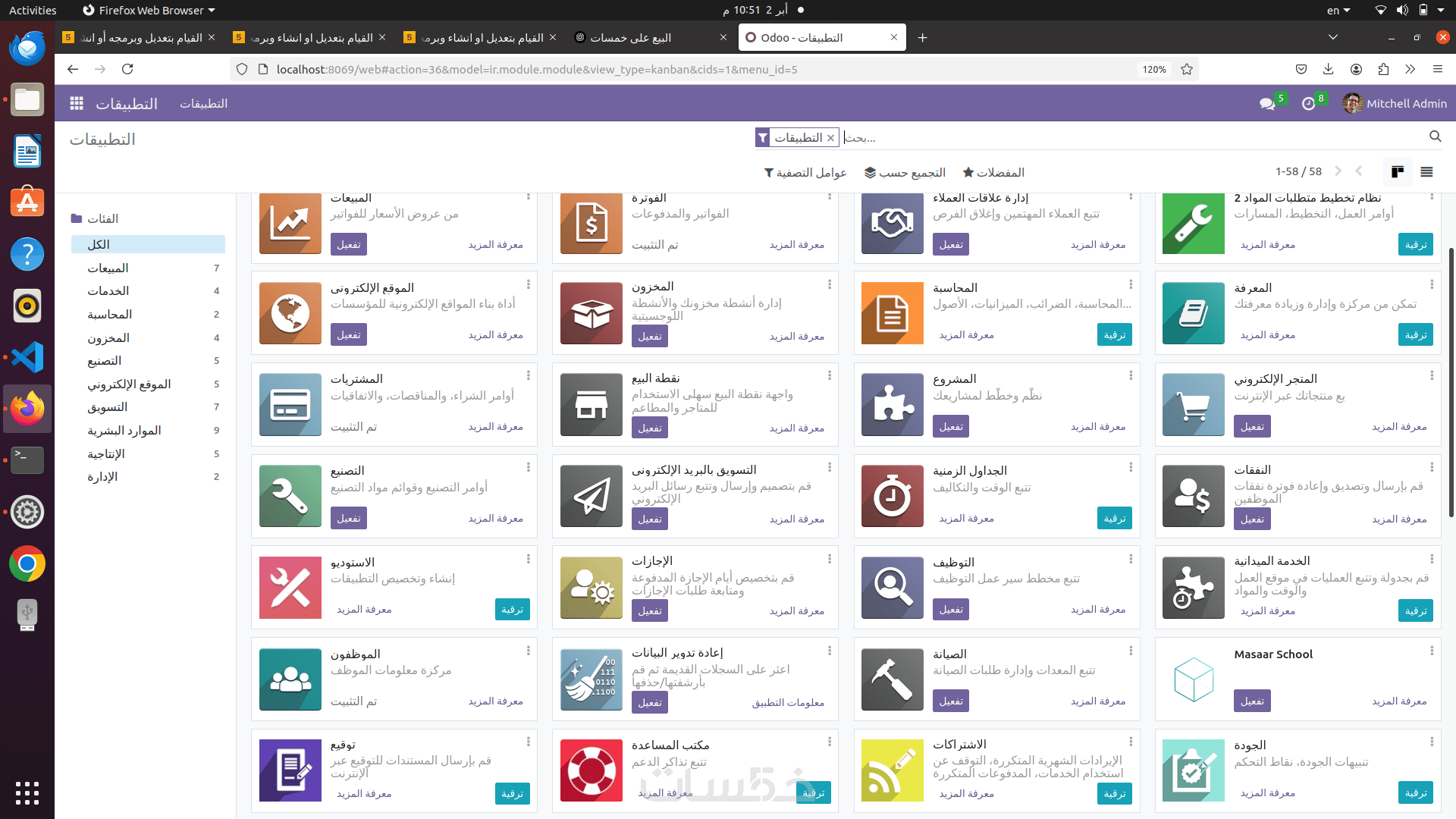Open VS Code from the Ubuntu dock
The height and width of the screenshot is (819, 1456).
click(x=27, y=357)
